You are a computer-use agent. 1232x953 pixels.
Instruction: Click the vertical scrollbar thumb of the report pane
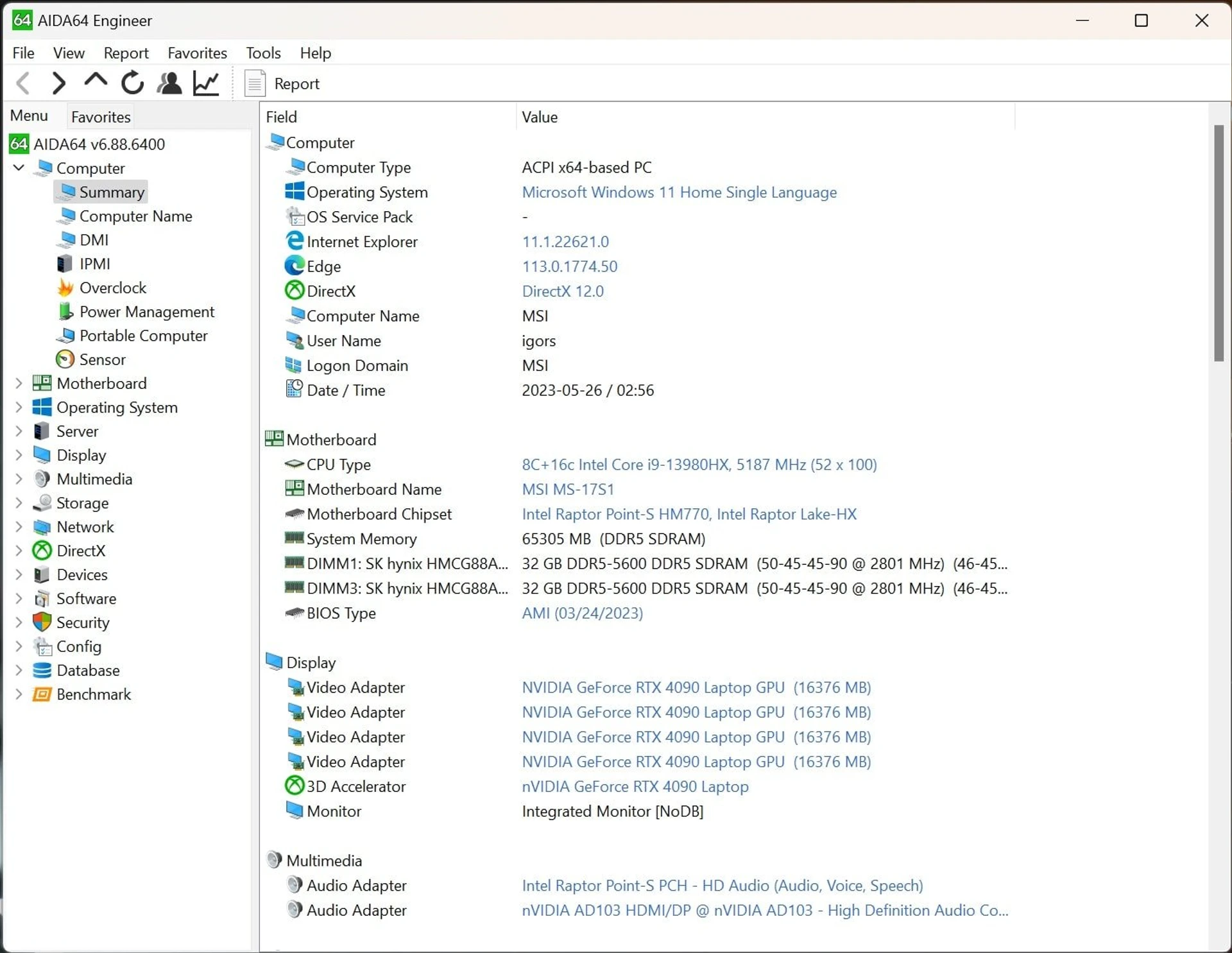pyautogui.click(x=1219, y=243)
